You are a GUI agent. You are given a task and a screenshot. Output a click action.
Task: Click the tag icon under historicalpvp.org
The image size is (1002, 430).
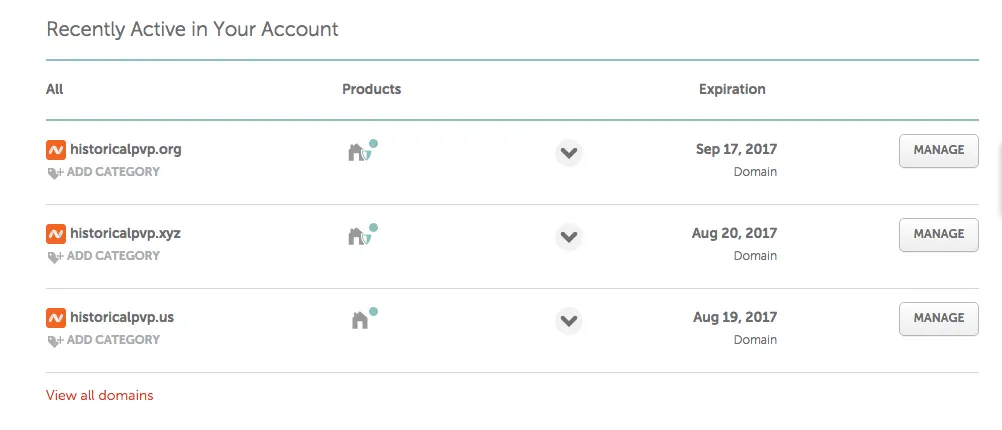[x=56, y=173]
